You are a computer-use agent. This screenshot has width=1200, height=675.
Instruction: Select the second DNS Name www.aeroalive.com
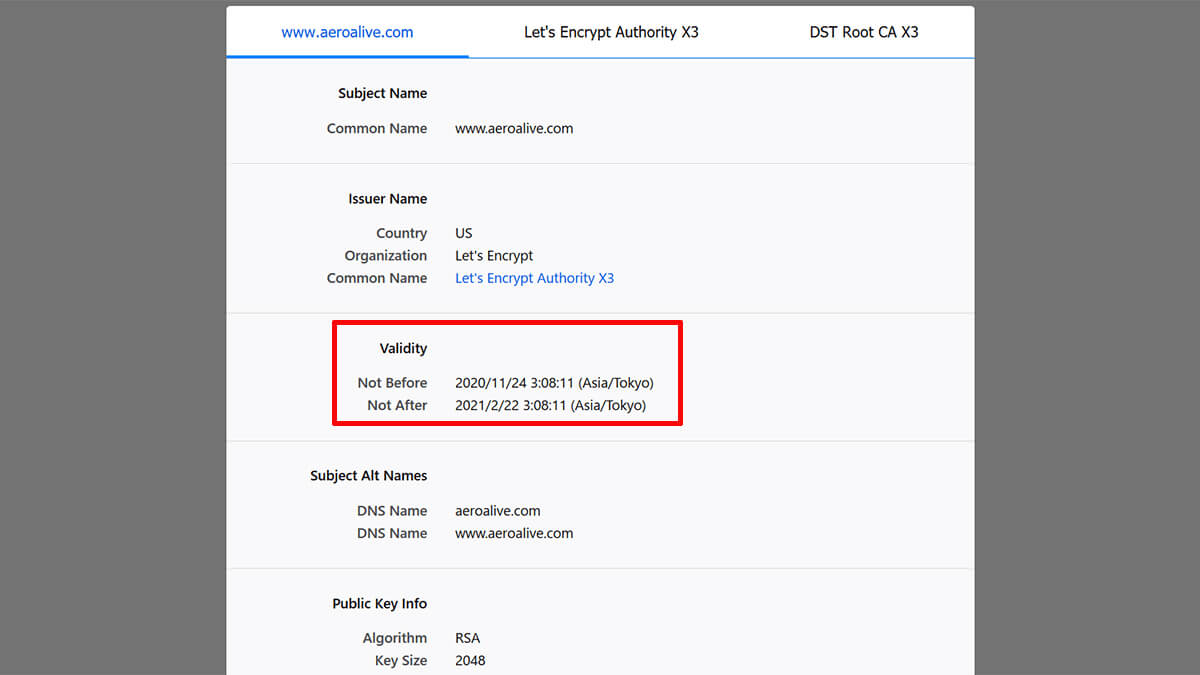(x=514, y=533)
